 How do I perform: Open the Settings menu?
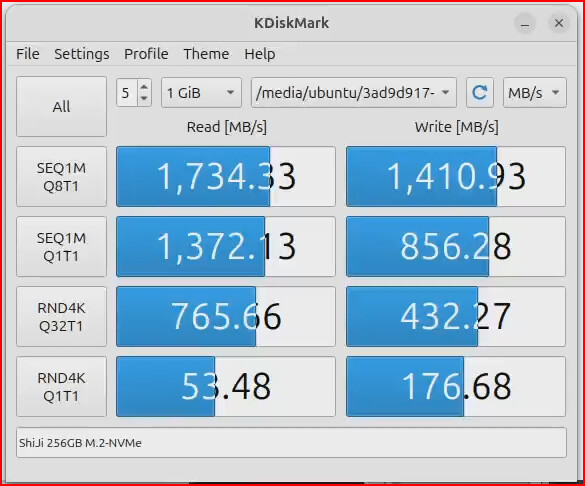[82, 54]
